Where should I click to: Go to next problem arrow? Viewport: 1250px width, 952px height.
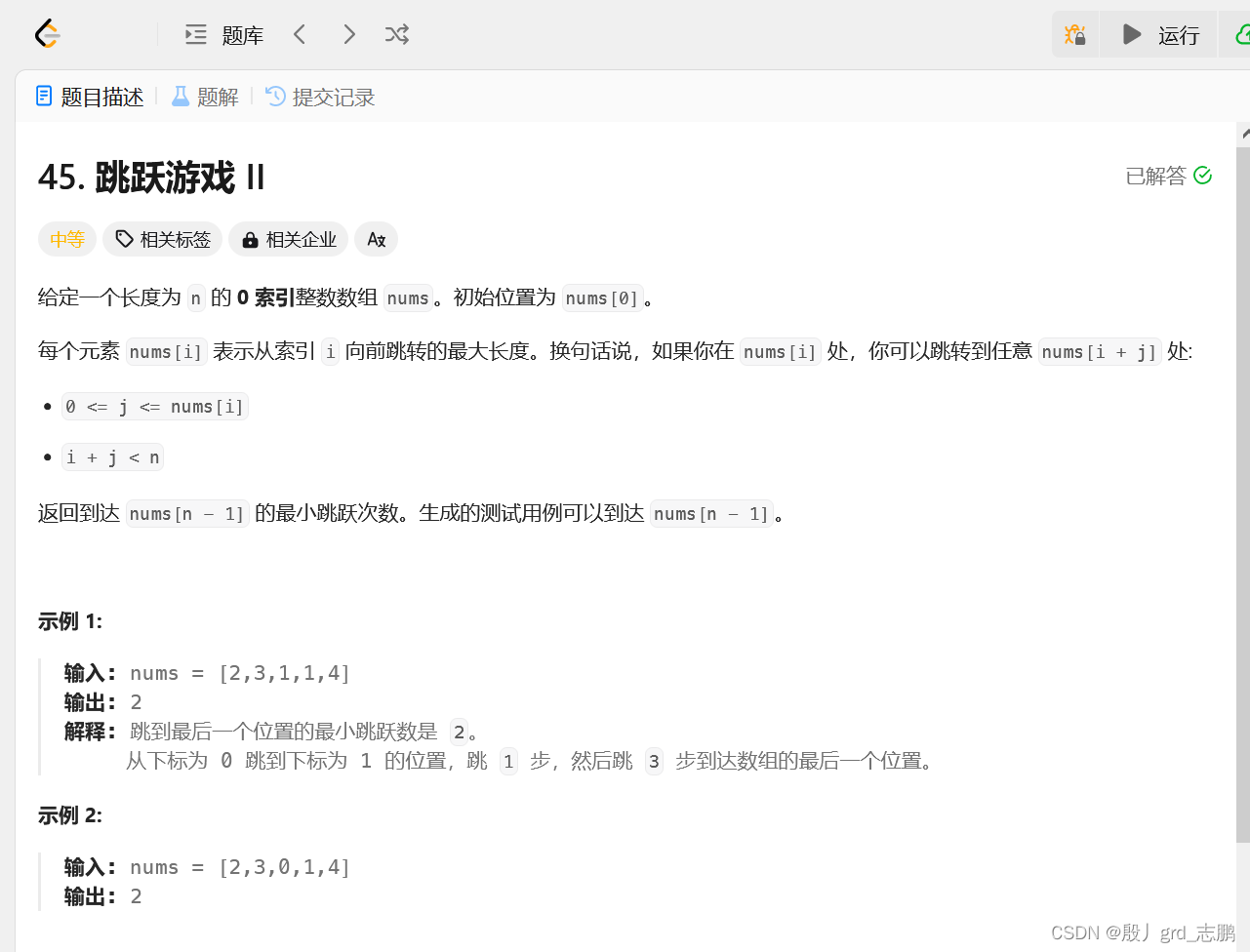349,34
